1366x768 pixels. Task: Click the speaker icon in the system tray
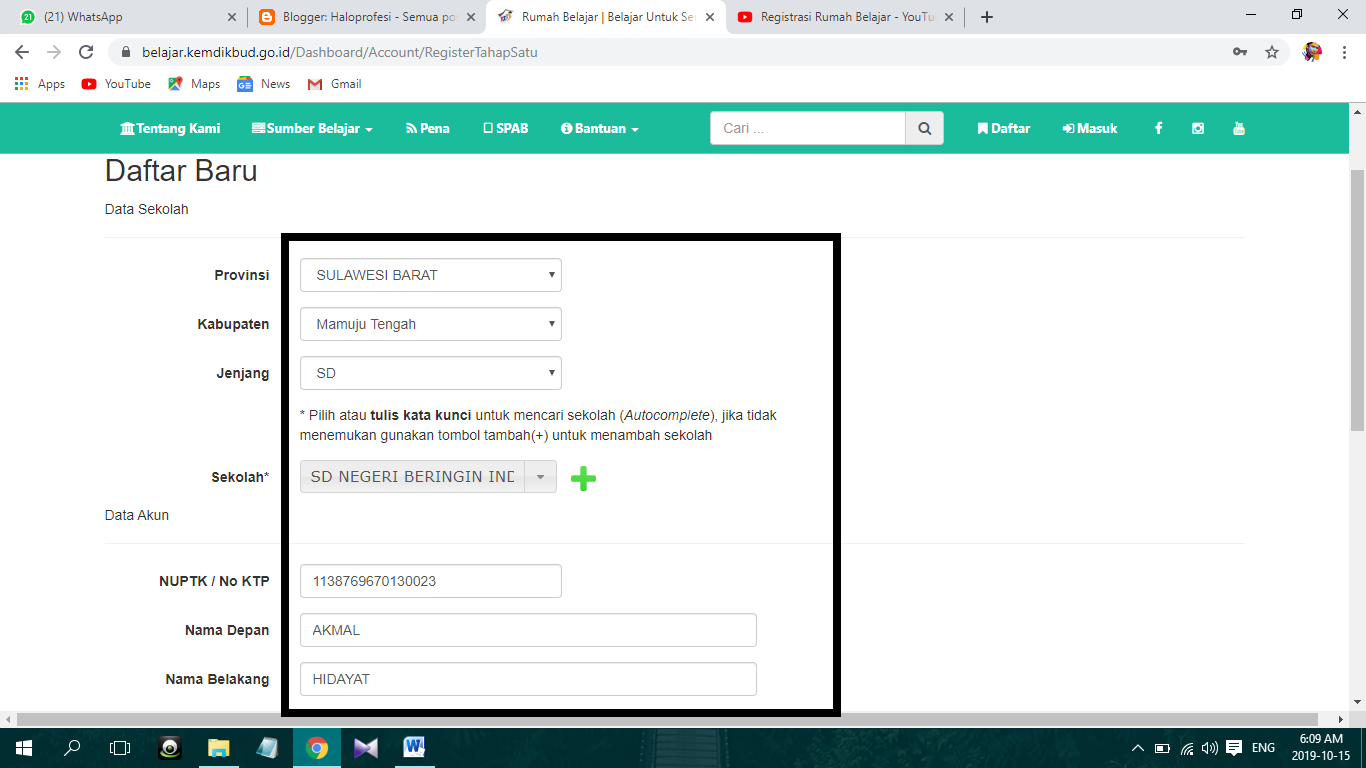tap(1210, 747)
